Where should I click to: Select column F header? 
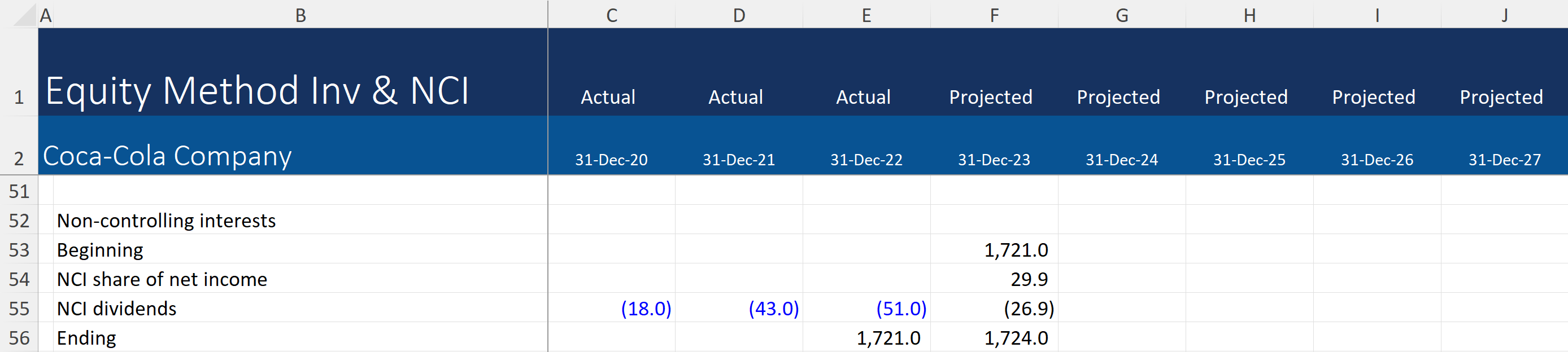point(994,15)
